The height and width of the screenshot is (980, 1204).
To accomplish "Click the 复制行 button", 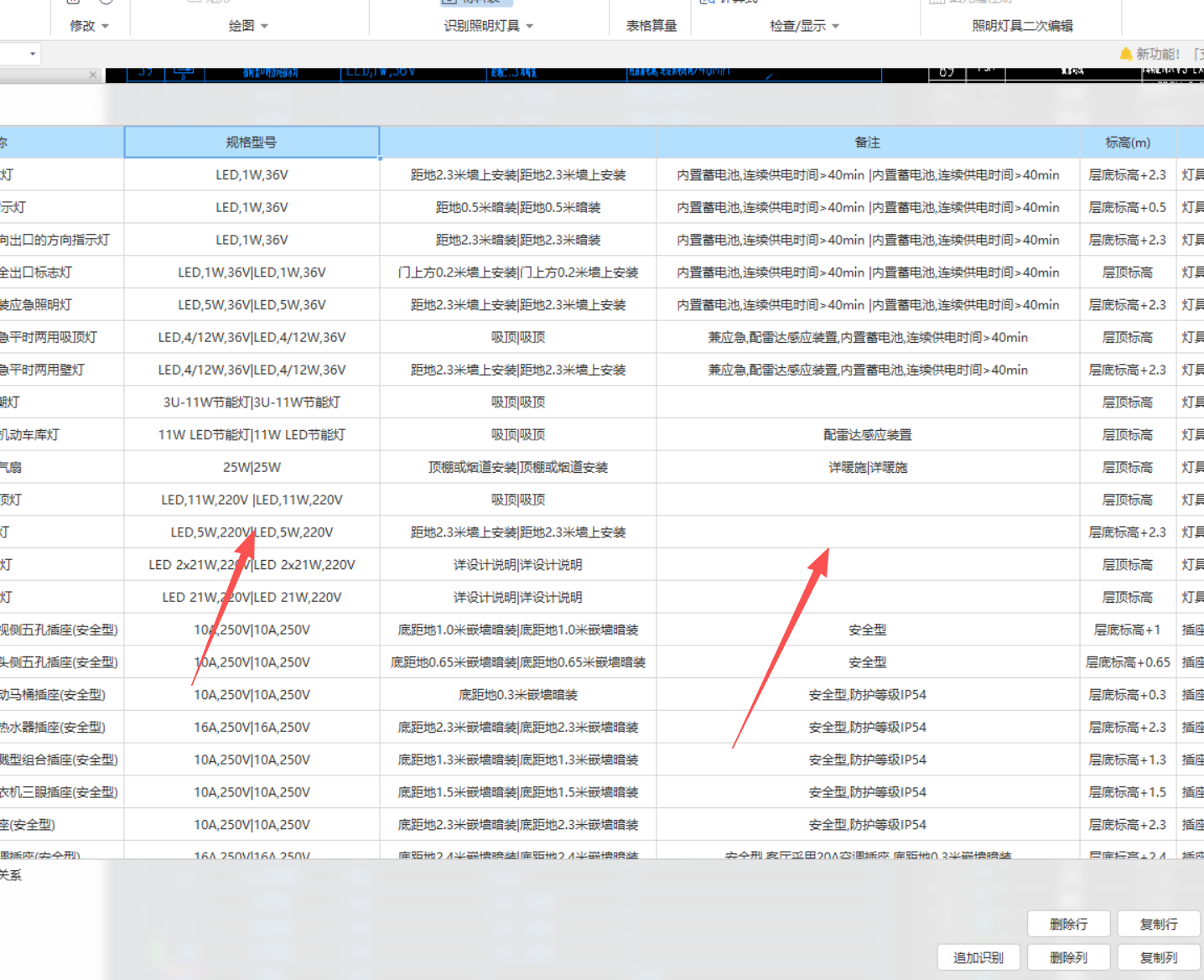I will coord(1159,924).
